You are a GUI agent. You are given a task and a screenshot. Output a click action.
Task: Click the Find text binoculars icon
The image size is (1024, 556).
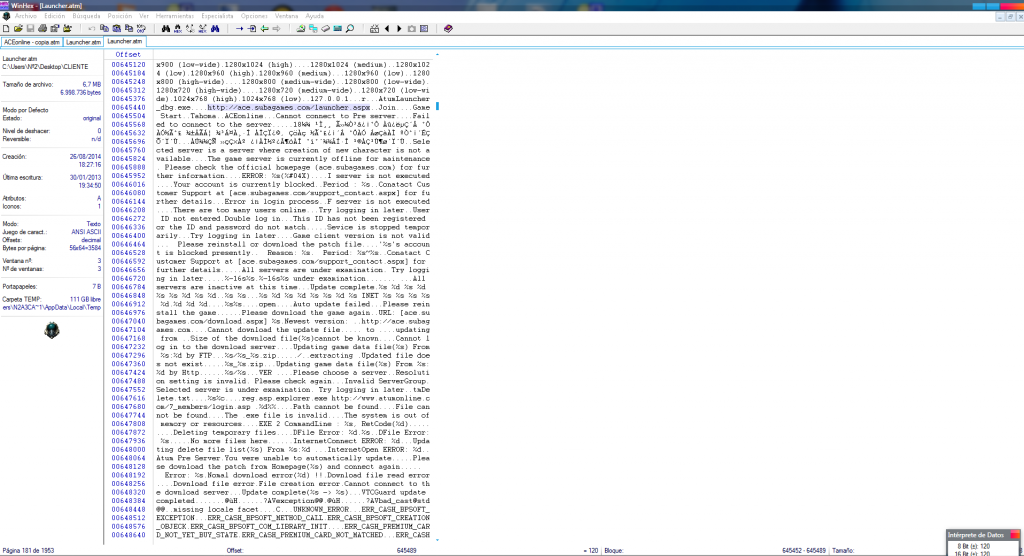pyautogui.click(x=165, y=28)
